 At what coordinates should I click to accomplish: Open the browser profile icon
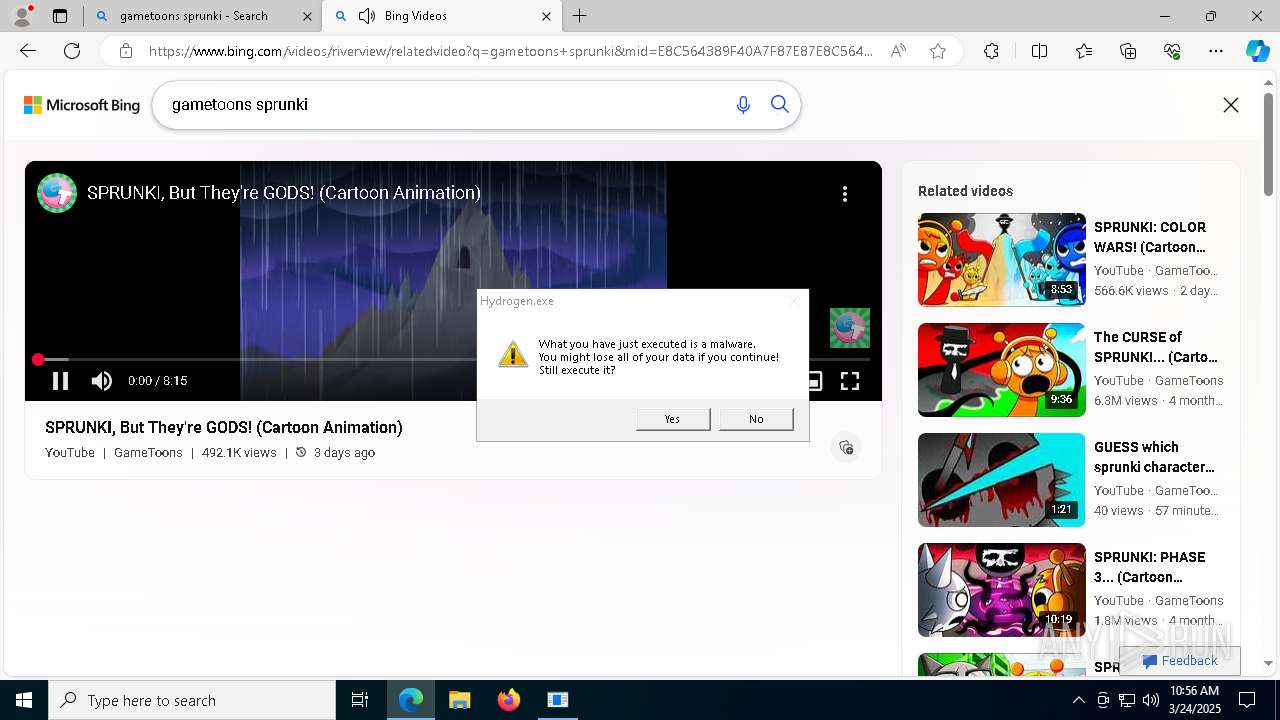22,16
